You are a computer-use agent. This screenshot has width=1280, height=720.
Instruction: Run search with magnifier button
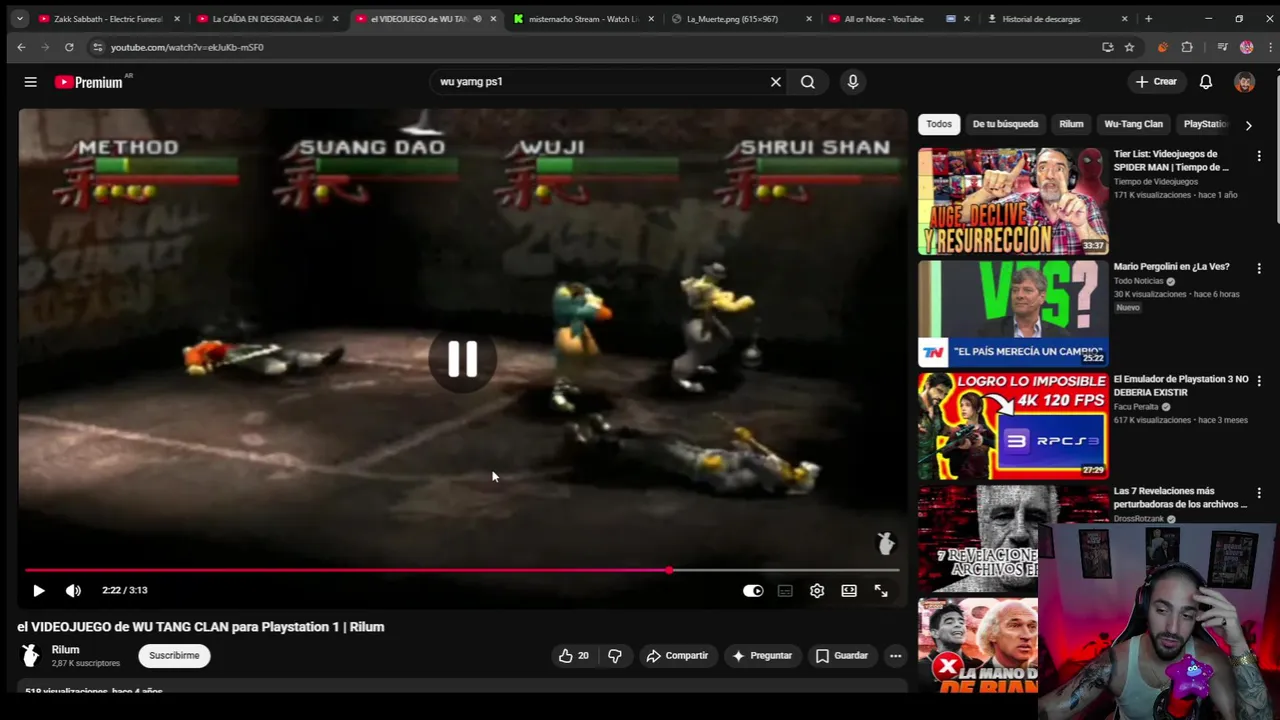pyautogui.click(x=808, y=82)
